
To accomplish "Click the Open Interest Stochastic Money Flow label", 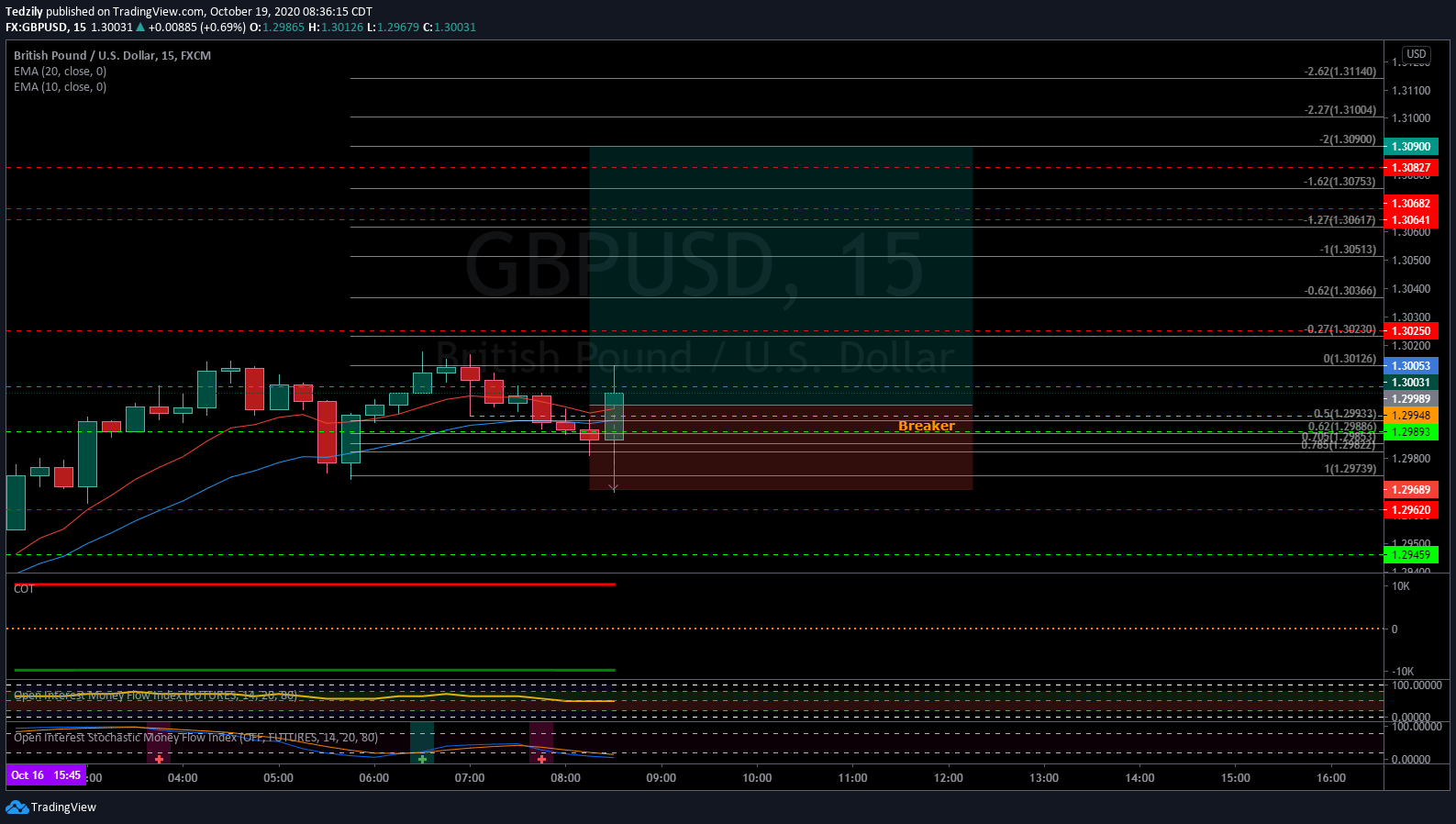I will pos(195,738).
